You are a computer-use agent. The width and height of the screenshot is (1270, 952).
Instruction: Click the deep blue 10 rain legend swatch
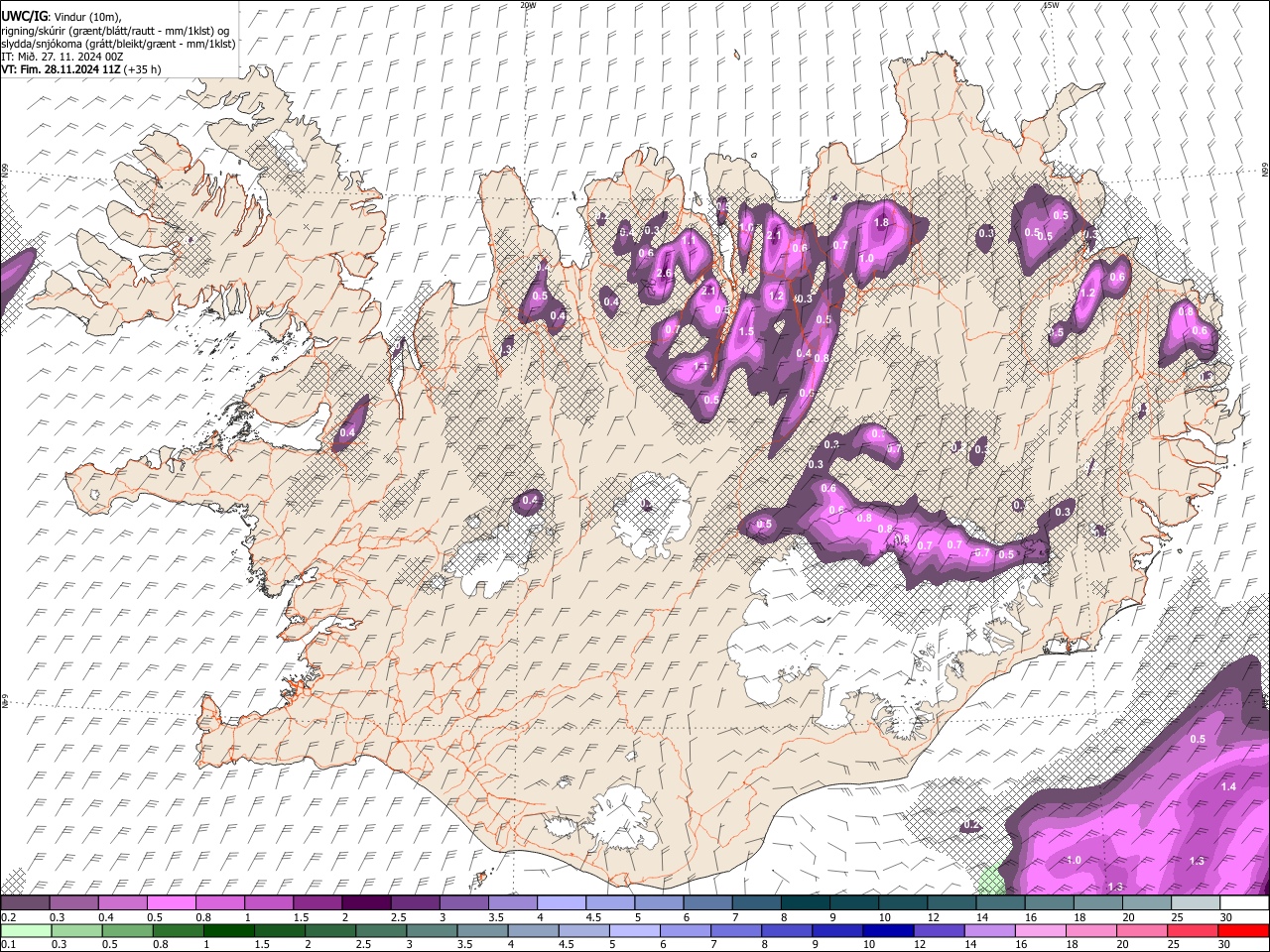pyautogui.click(x=888, y=930)
